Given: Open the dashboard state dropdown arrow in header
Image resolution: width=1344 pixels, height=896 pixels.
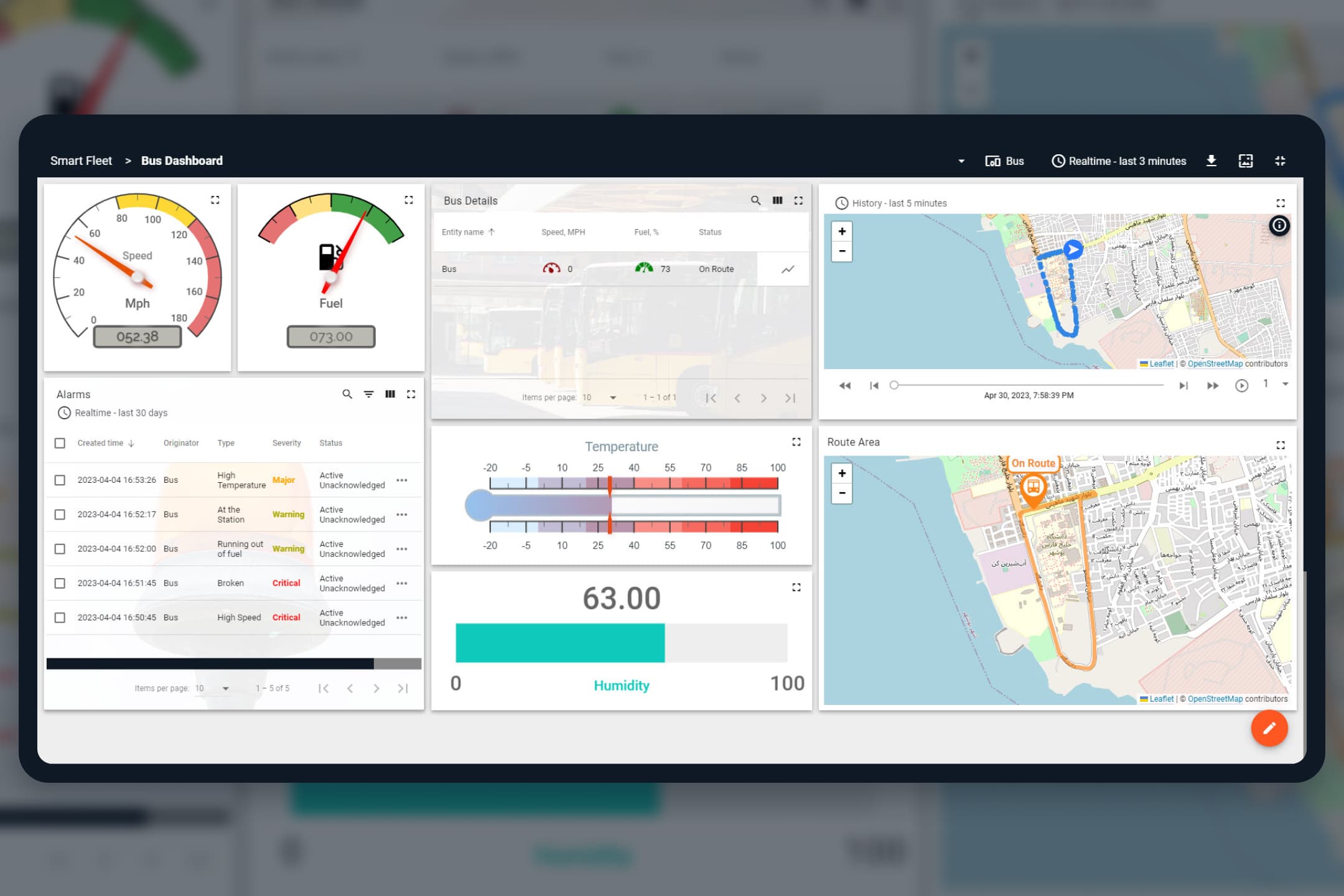Looking at the screenshot, I should [x=961, y=161].
